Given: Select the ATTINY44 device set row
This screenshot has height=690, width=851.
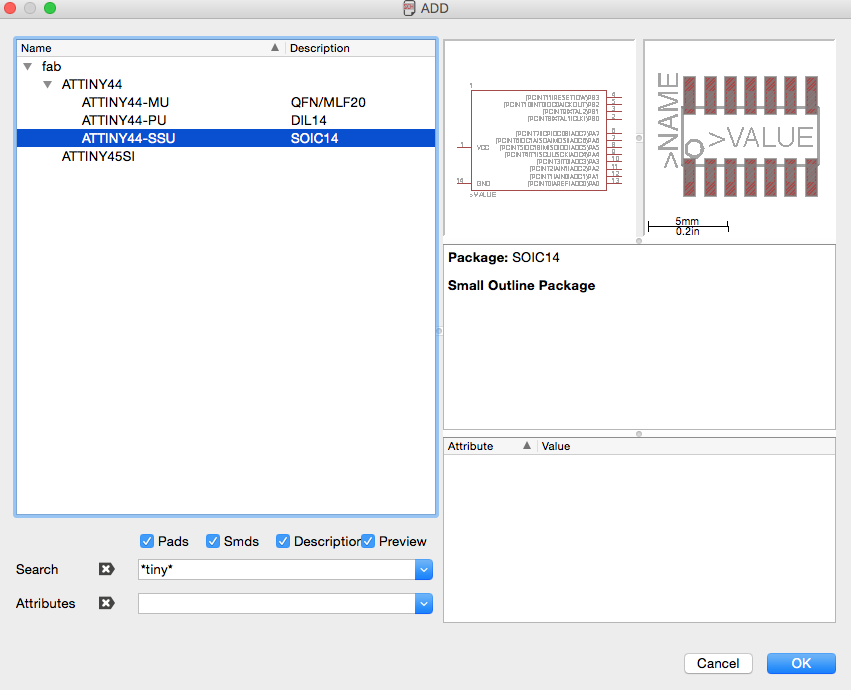Looking at the screenshot, I should (x=226, y=84).
